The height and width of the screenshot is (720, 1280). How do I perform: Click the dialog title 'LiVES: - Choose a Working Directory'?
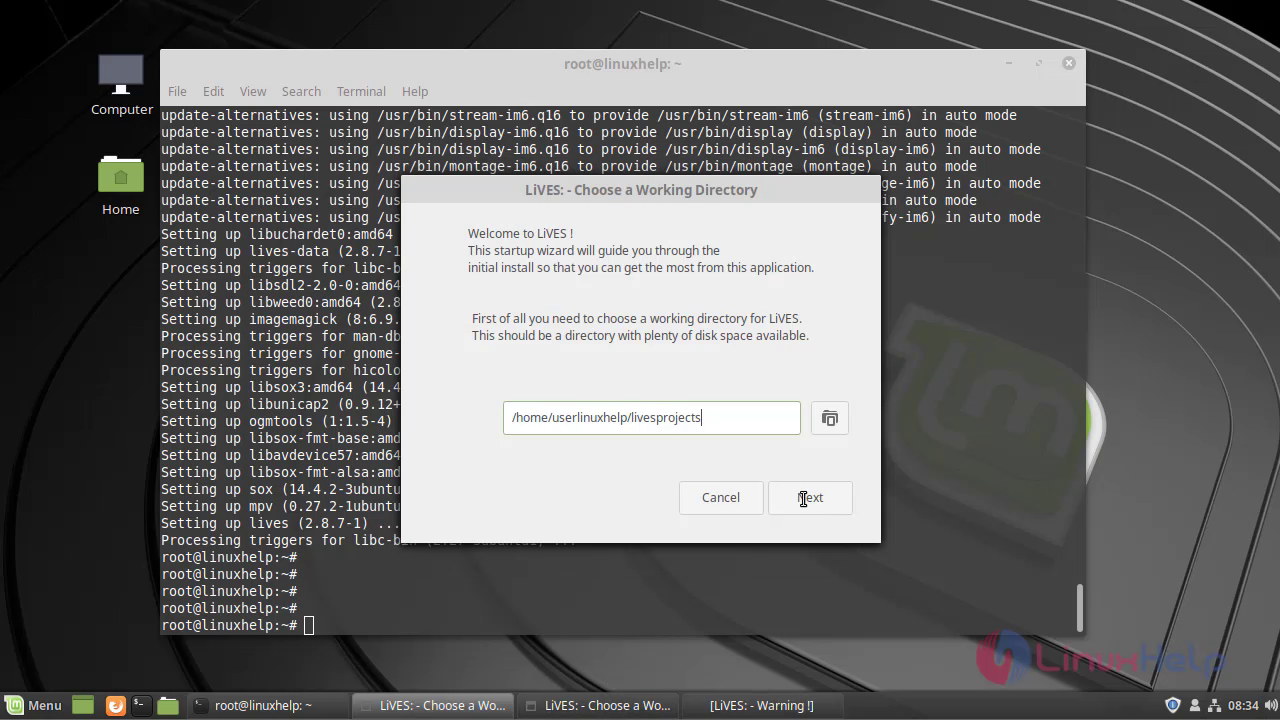[641, 190]
